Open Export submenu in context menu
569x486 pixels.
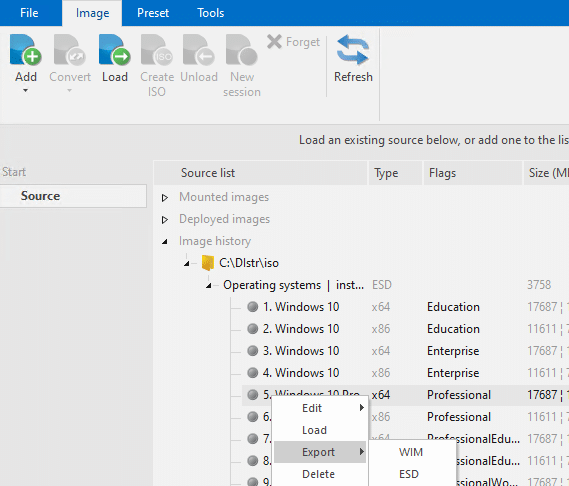320,452
